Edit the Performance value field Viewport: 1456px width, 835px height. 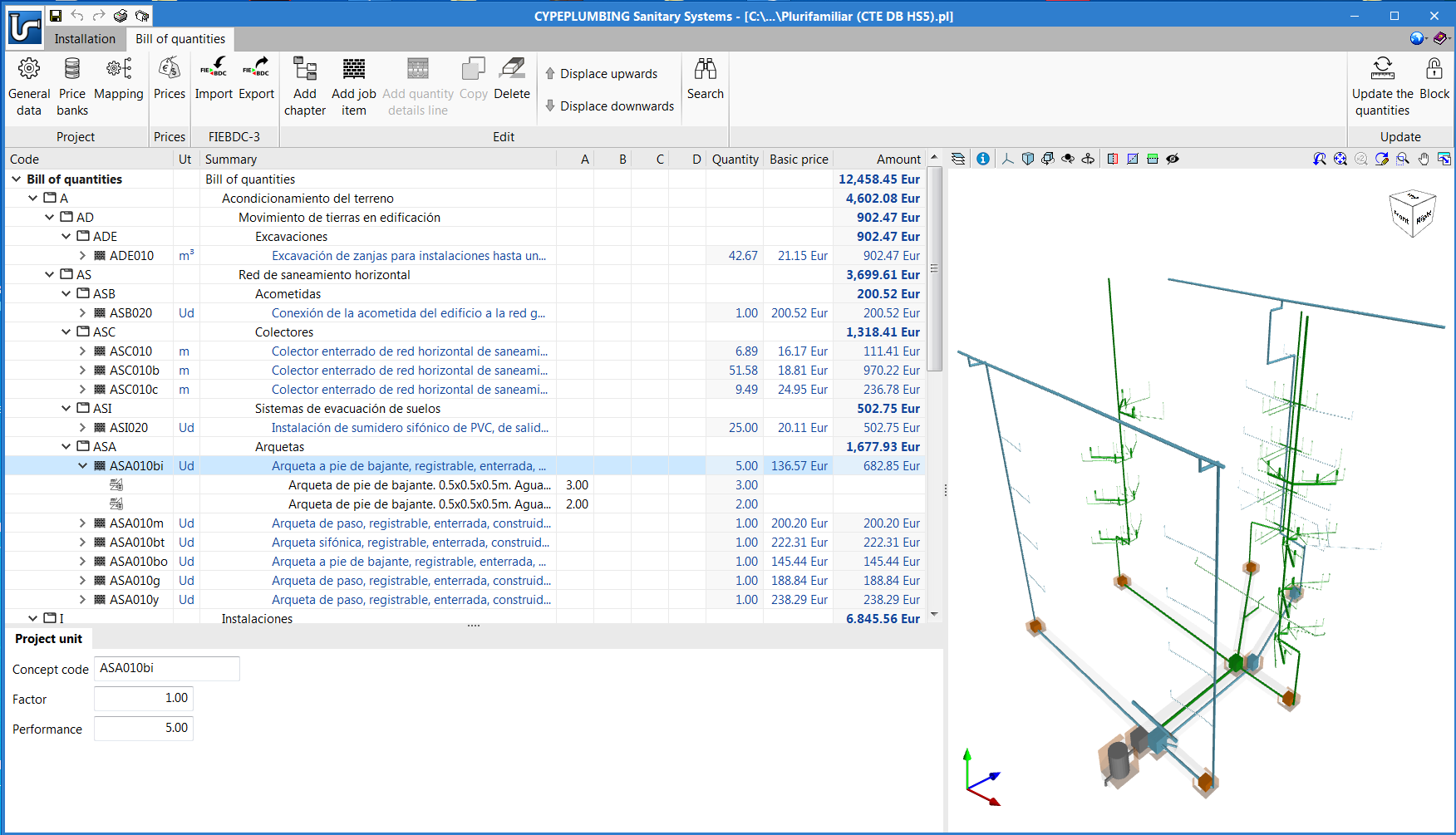click(143, 729)
